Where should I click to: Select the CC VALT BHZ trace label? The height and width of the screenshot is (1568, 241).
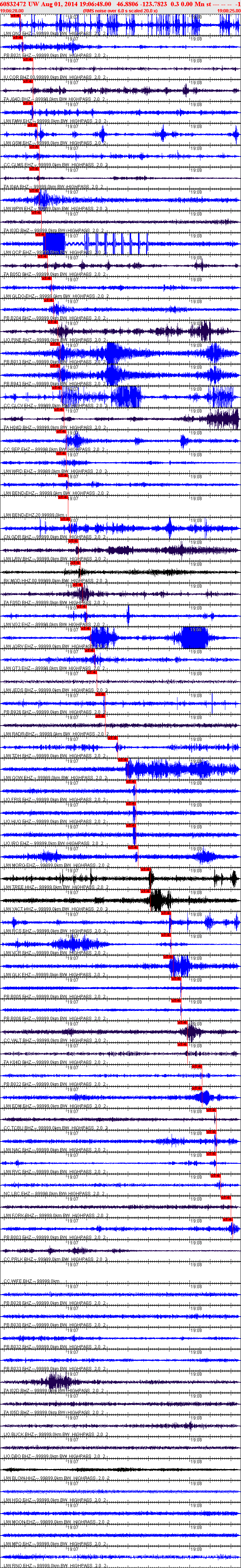tap(56, 1042)
